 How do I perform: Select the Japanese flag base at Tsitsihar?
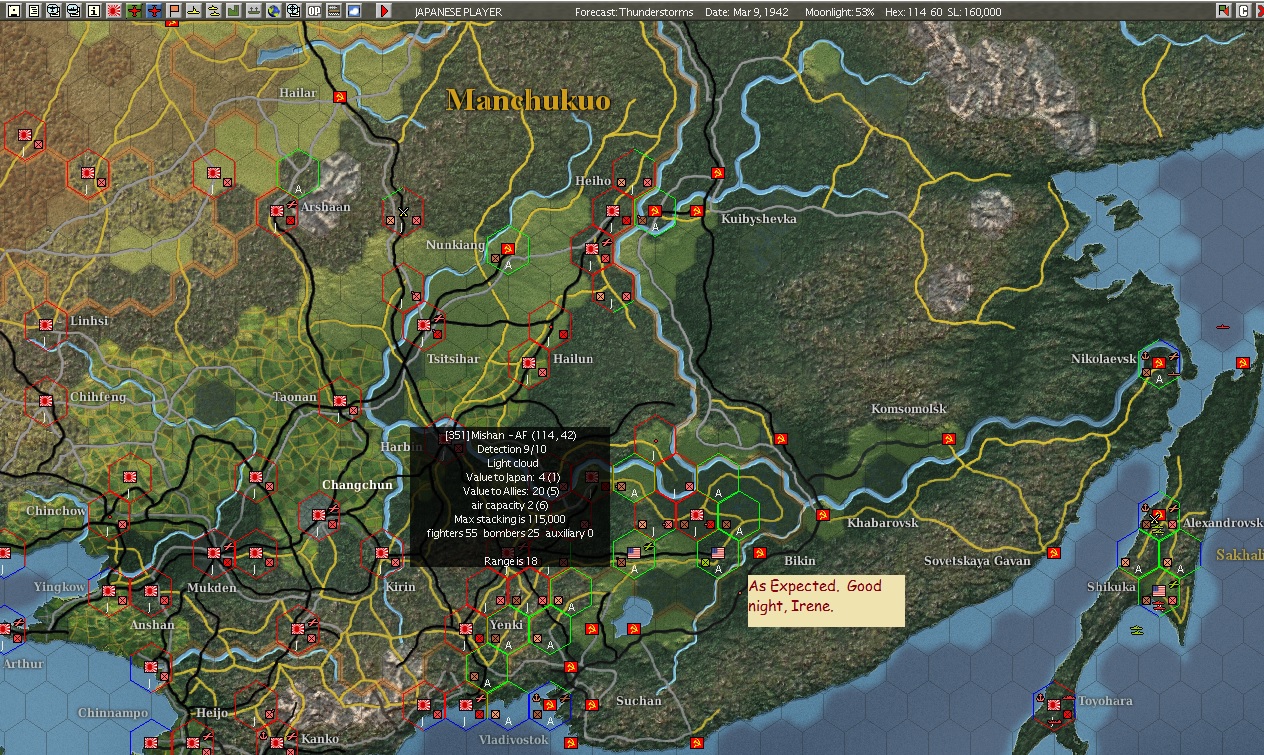point(424,325)
